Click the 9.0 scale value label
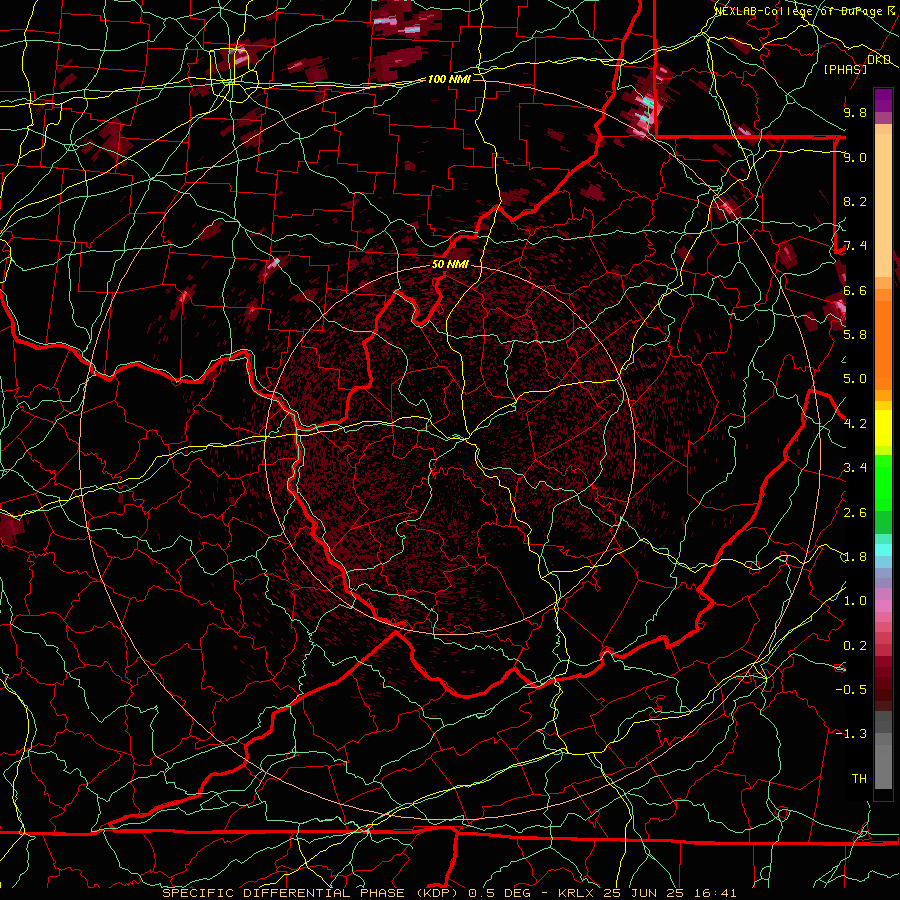The image size is (900, 900). (855, 157)
